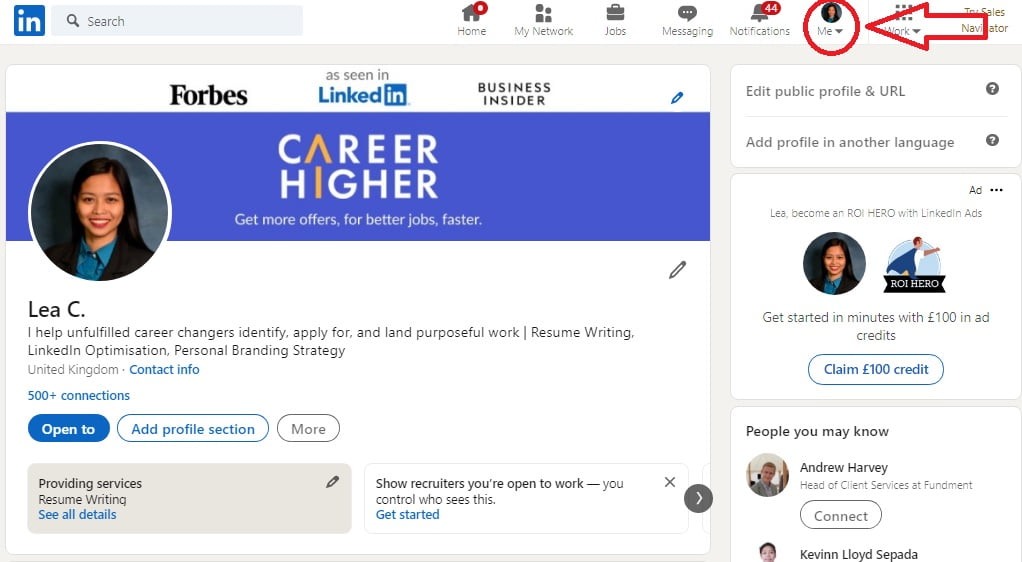
Task: Open Andrew Harvey name link
Action: [x=843, y=467]
